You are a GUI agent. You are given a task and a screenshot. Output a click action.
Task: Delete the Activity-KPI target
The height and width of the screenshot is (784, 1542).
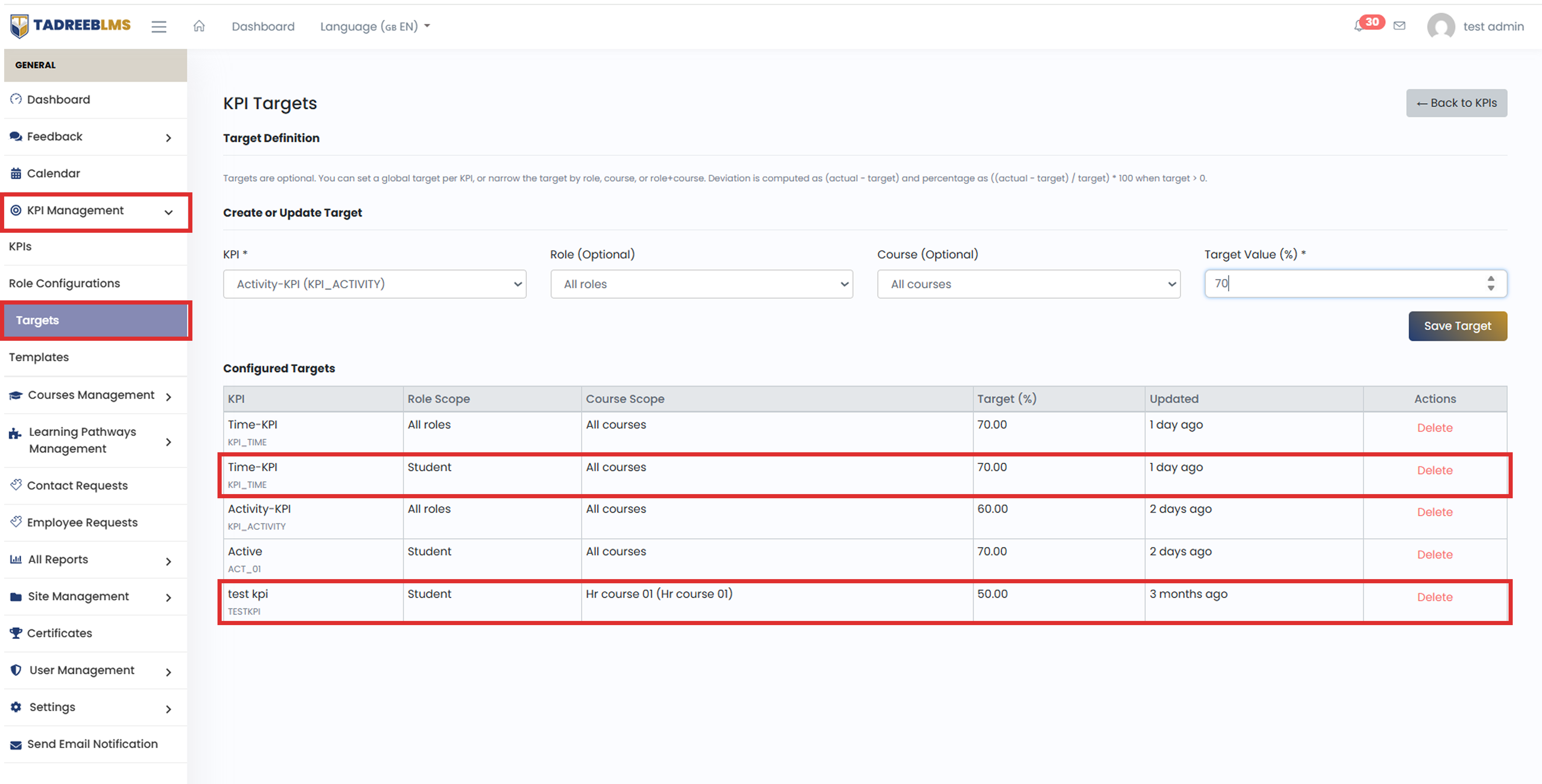[x=1435, y=512]
